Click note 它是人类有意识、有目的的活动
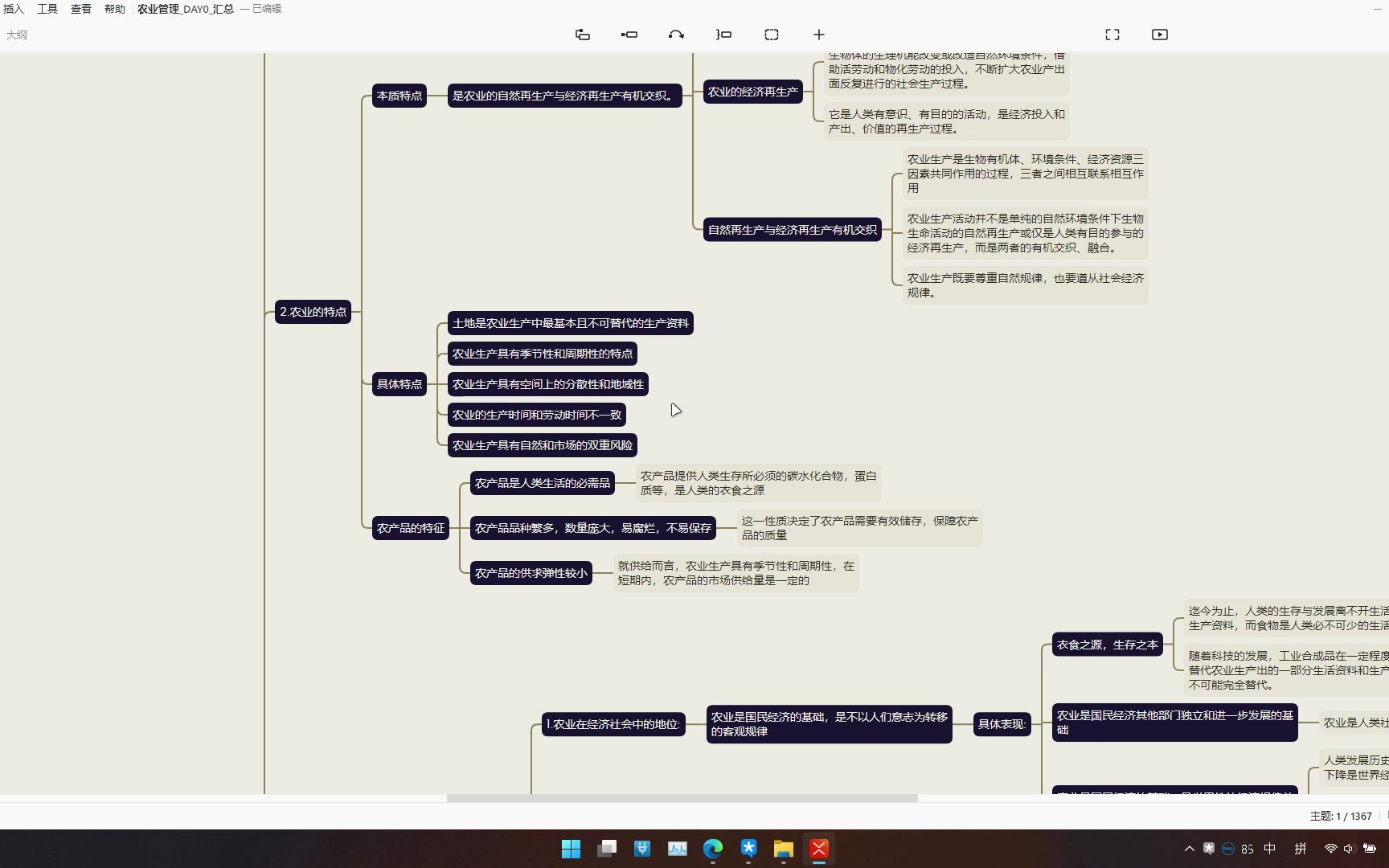 click(x=947, y=121)
